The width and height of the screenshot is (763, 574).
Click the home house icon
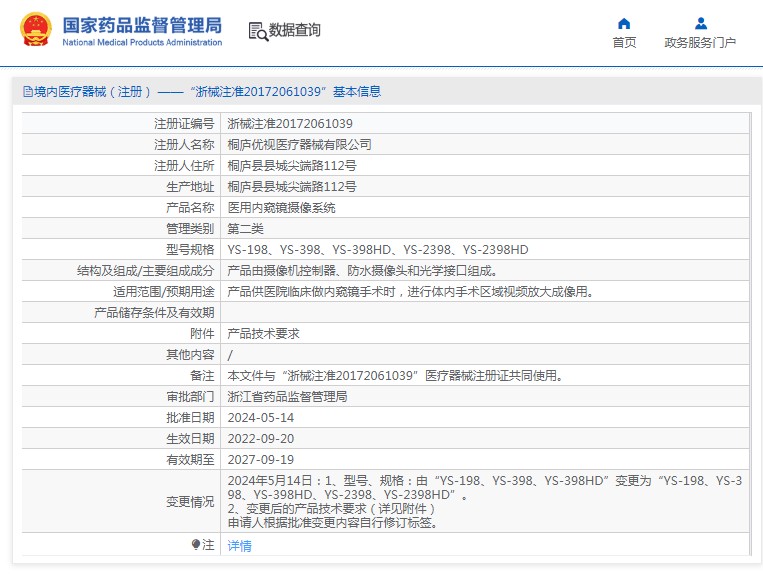624,23
